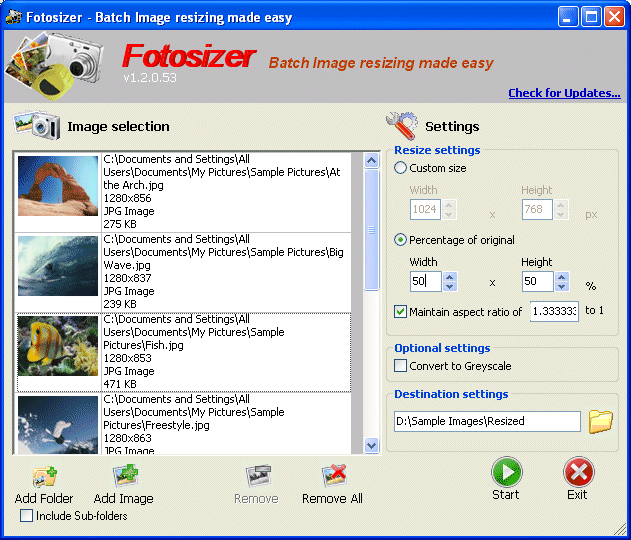The width and height of the screenshot is (631, 540).
Task: Click the '471 KB' file size text
Action: point(120,384)
